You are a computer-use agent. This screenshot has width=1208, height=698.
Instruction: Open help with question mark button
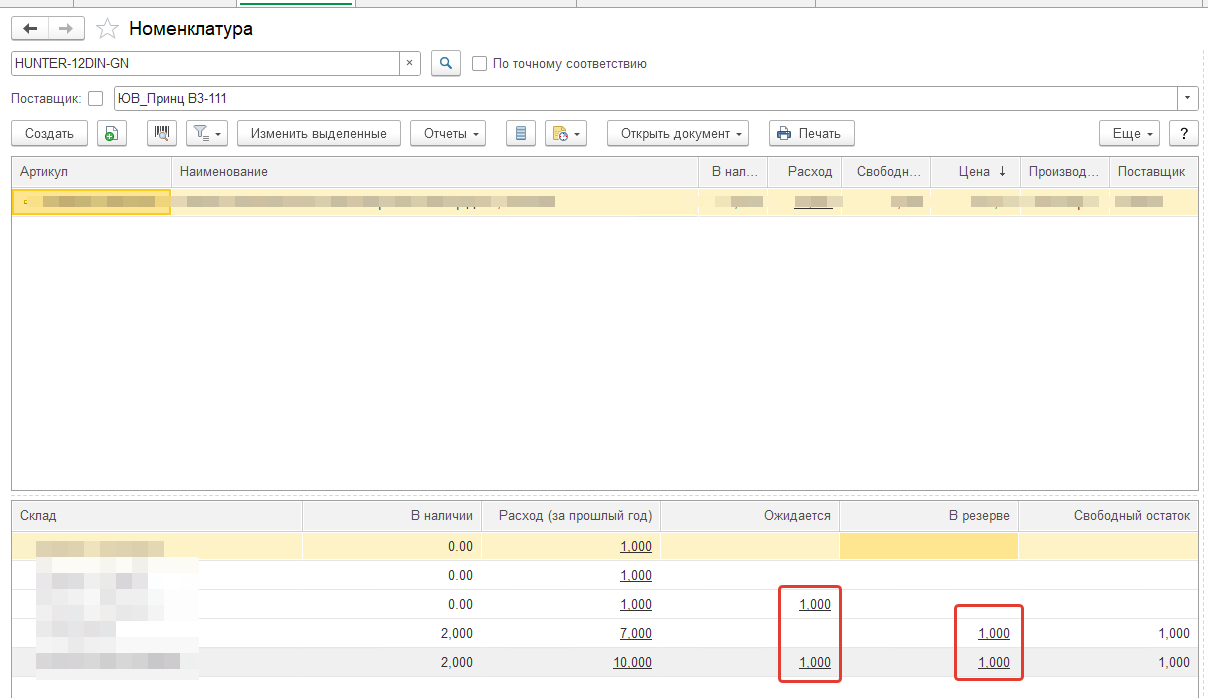(x=1184, y=133)
